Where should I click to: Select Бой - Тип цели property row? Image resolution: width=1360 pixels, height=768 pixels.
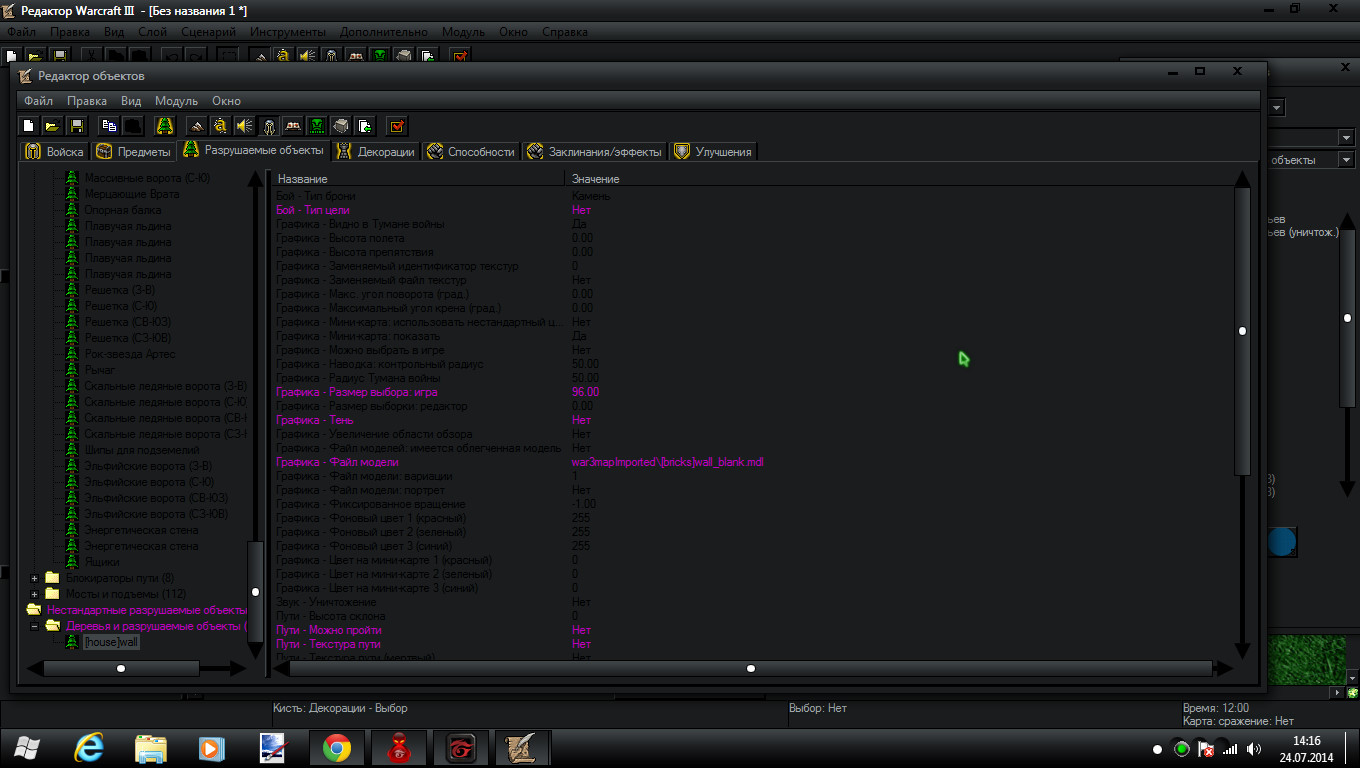(752, 210)
